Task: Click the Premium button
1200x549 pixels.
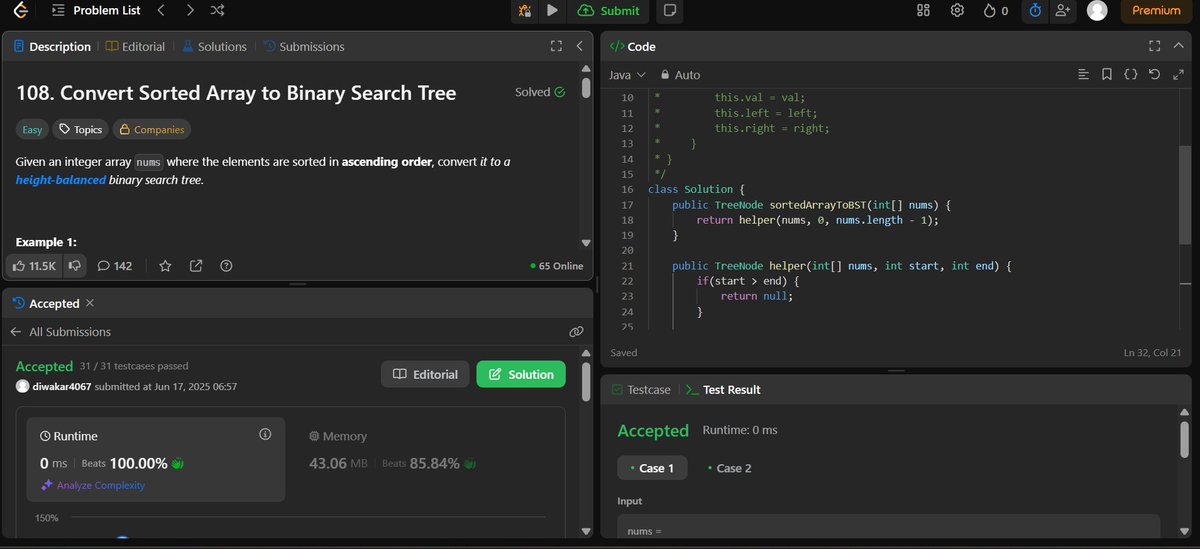Action: 1156,11
